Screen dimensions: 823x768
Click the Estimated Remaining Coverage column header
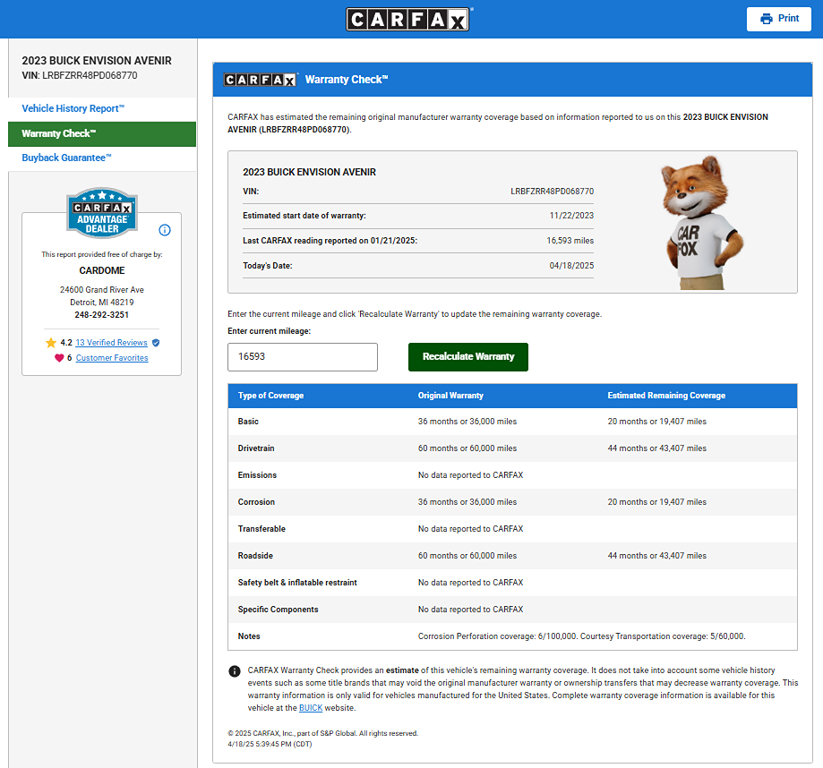[x=666, y=395]
